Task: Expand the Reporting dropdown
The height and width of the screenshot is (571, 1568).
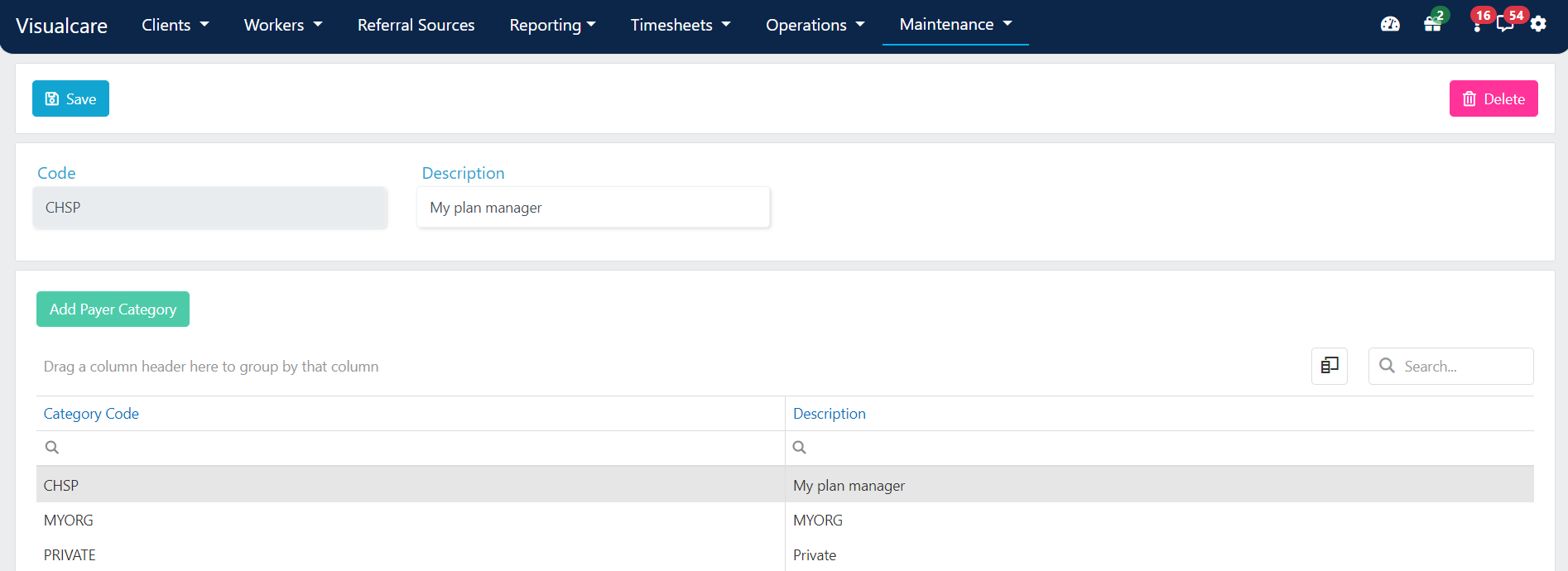Action: click(x=553, y=25)
